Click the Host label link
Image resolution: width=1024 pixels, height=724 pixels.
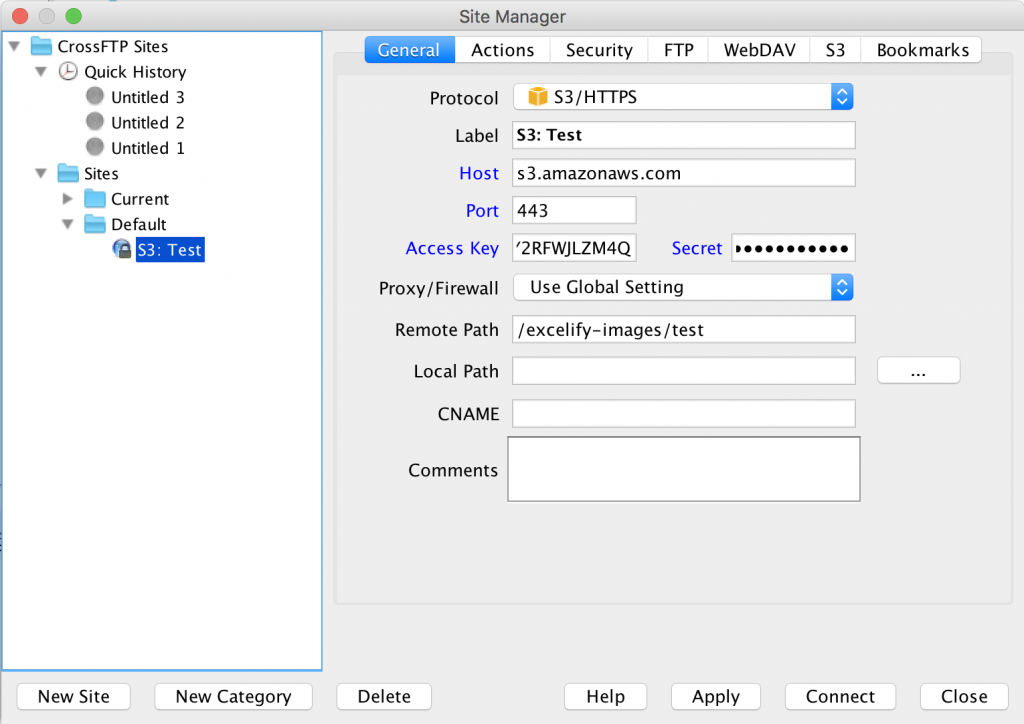coord(479,173)
